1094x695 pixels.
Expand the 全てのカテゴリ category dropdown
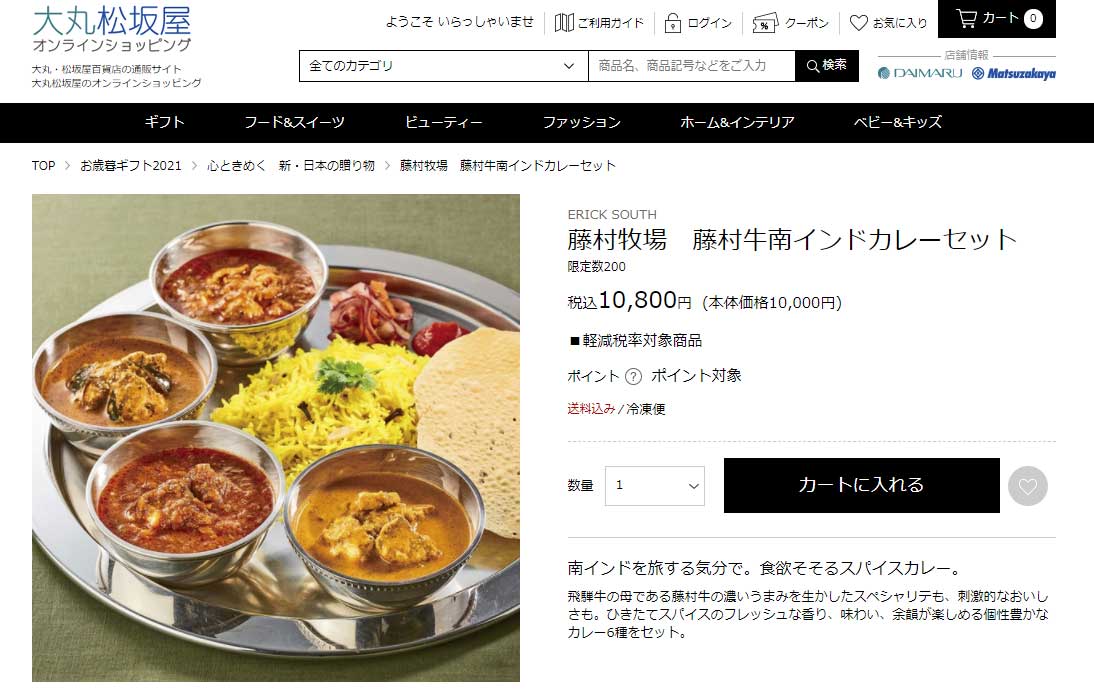(444, 66)
